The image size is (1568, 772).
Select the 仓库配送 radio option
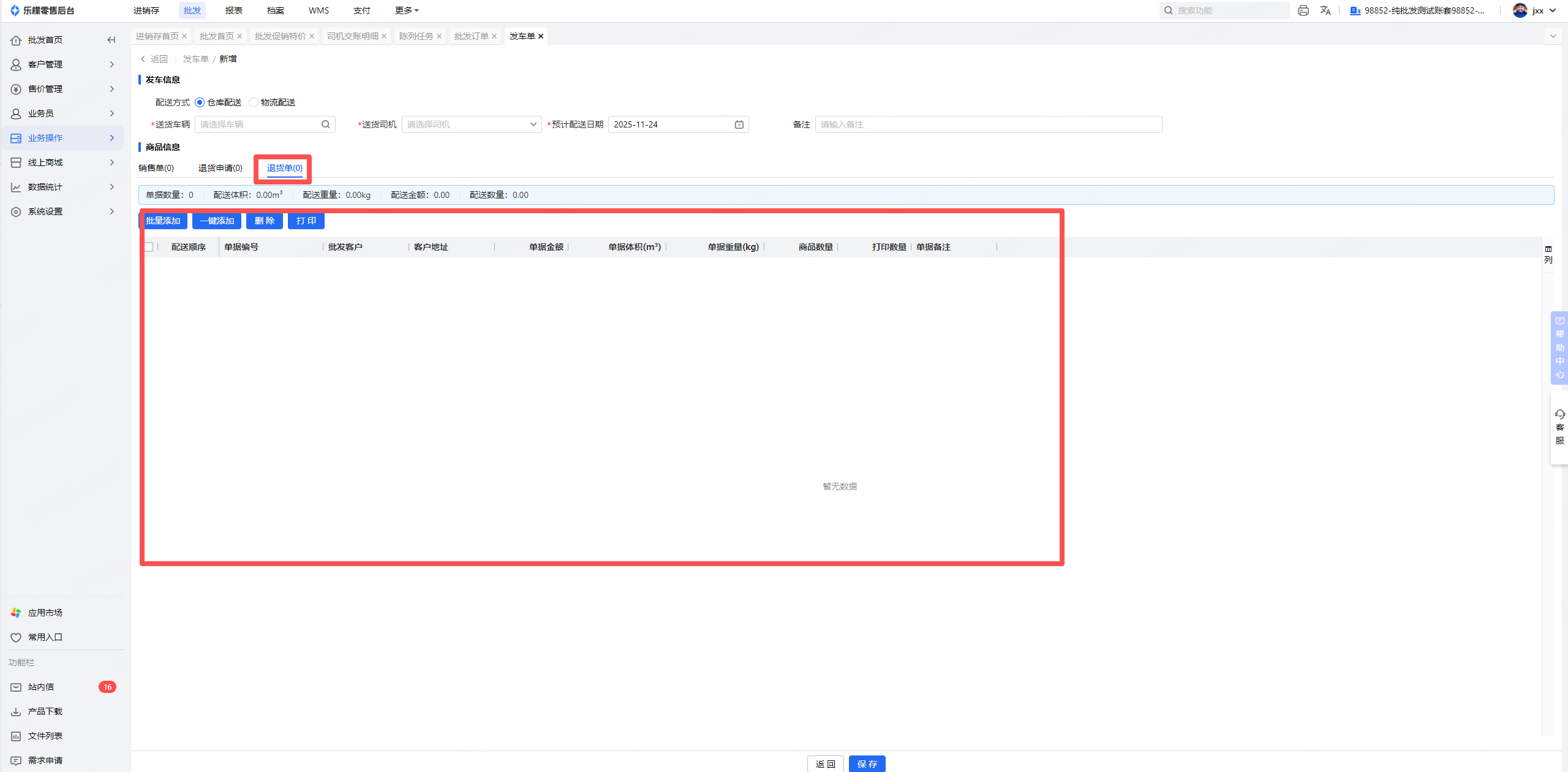200,102
